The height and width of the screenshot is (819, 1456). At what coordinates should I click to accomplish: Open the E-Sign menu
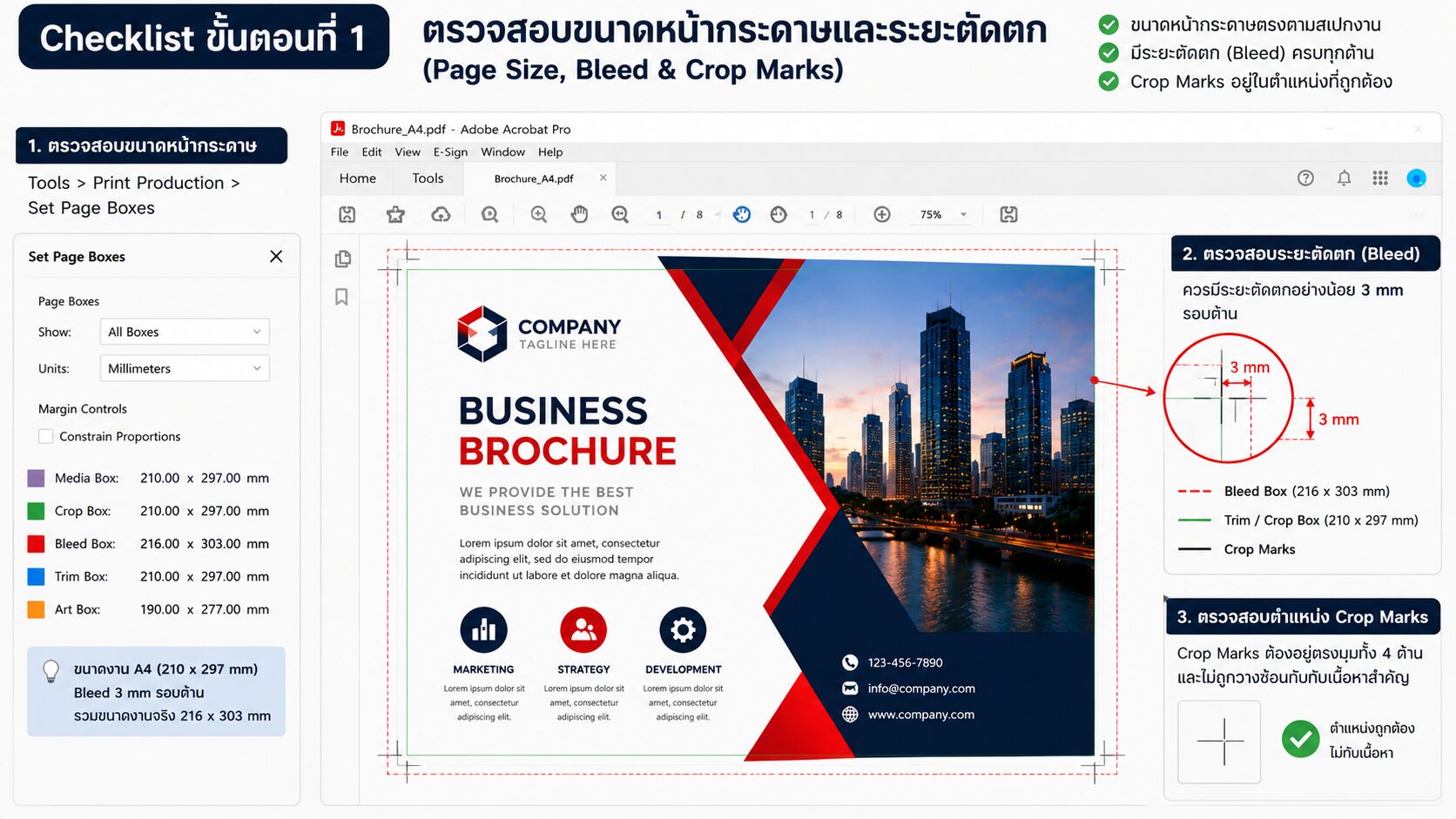pyautogui.click(x=450, y=152)
